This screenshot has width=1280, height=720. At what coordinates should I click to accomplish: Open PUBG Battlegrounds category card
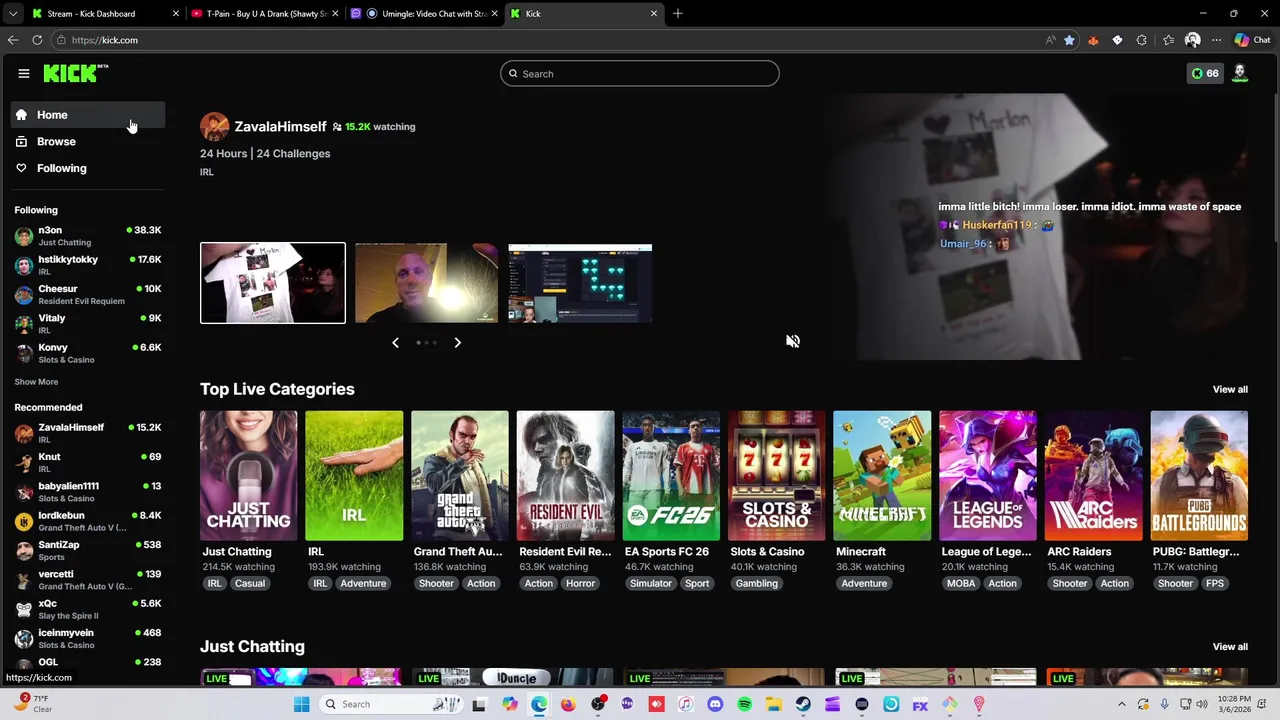tap(1199, 476)
